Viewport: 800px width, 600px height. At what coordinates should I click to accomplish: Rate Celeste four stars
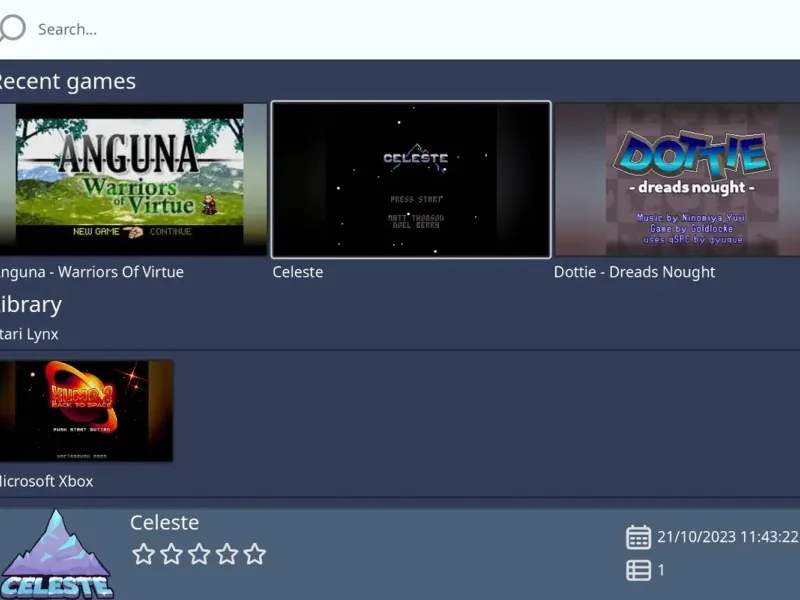coord(227,554)
